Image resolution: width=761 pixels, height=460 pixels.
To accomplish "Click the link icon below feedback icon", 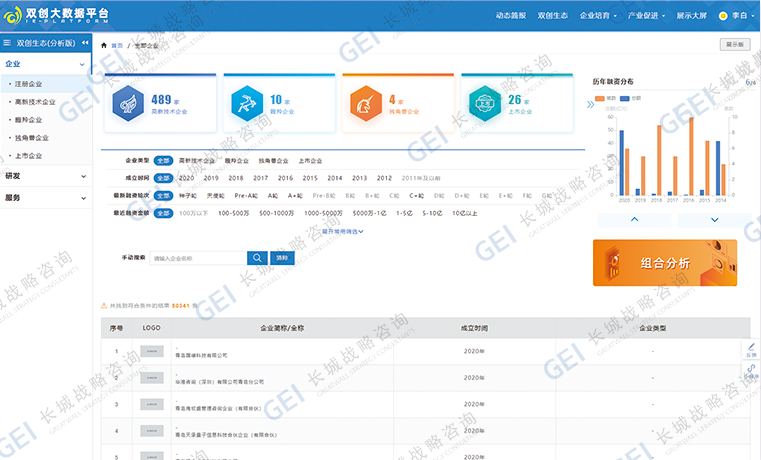I will coord(751,369).
